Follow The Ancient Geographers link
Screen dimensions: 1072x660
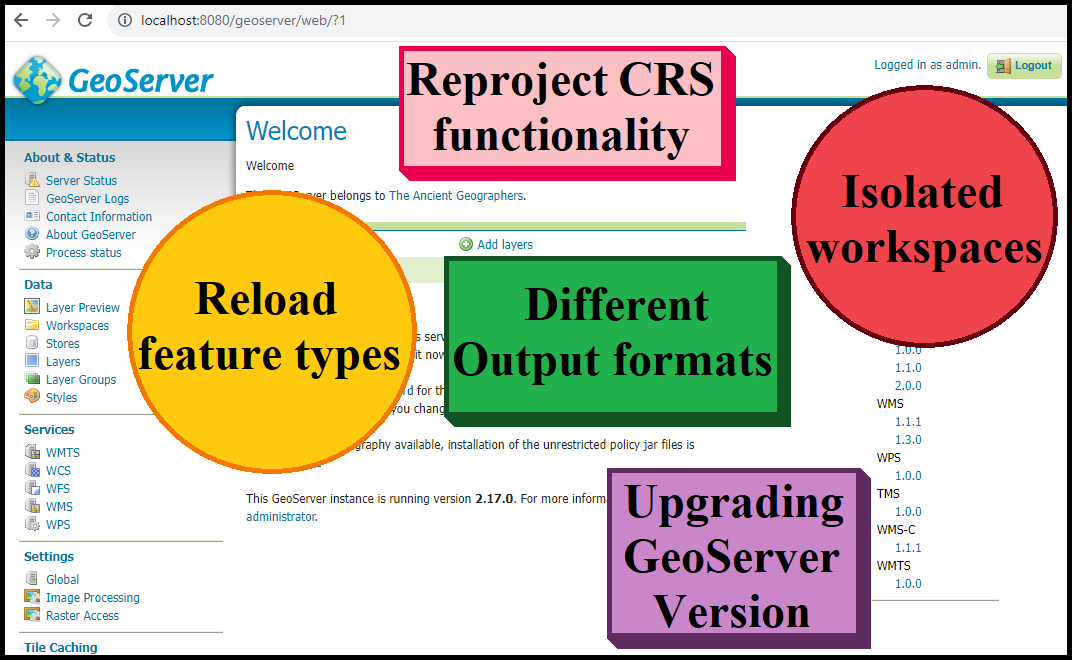click(x=456, y=196)
